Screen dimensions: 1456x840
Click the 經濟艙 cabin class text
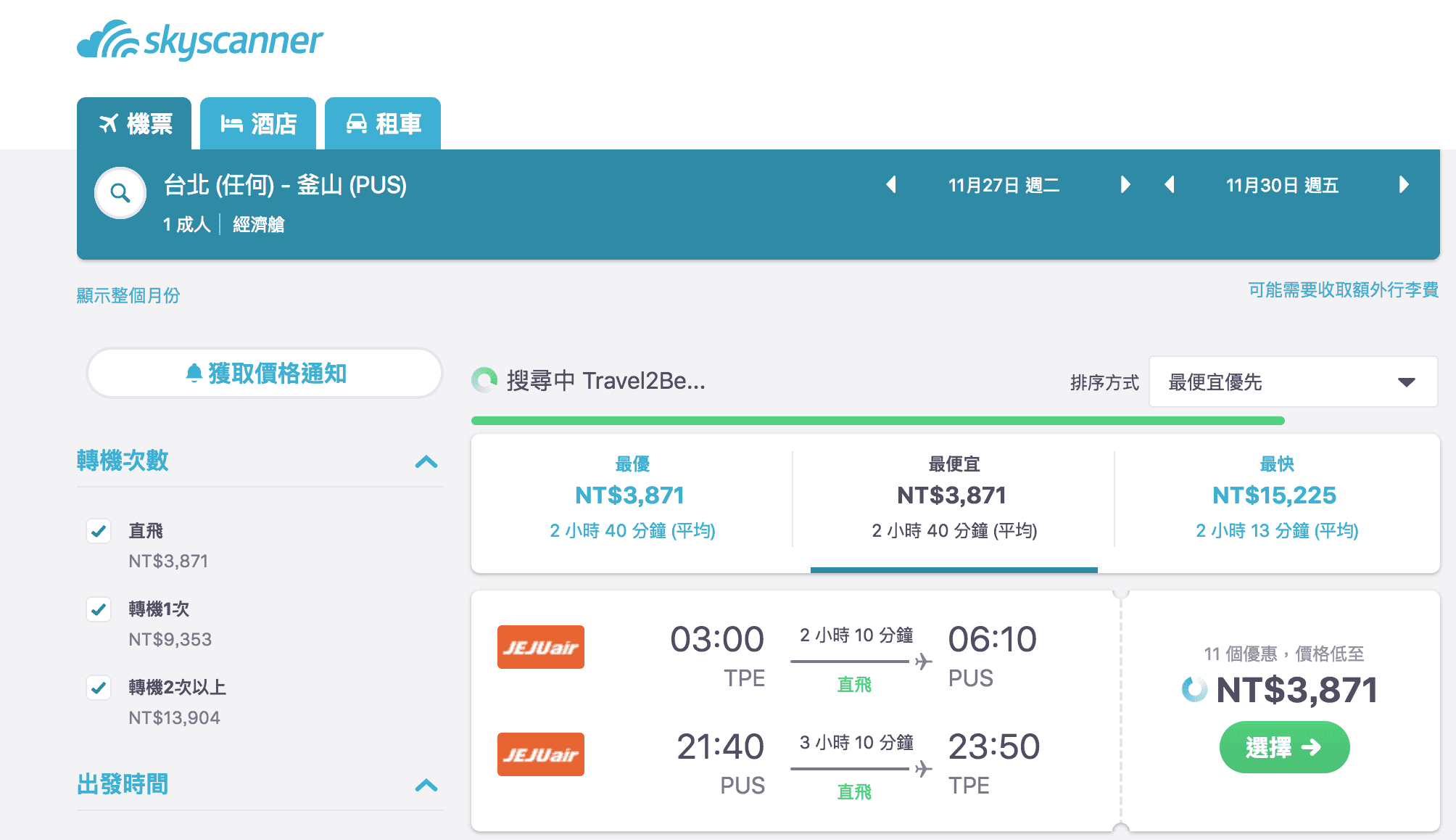tap(258, 224)
